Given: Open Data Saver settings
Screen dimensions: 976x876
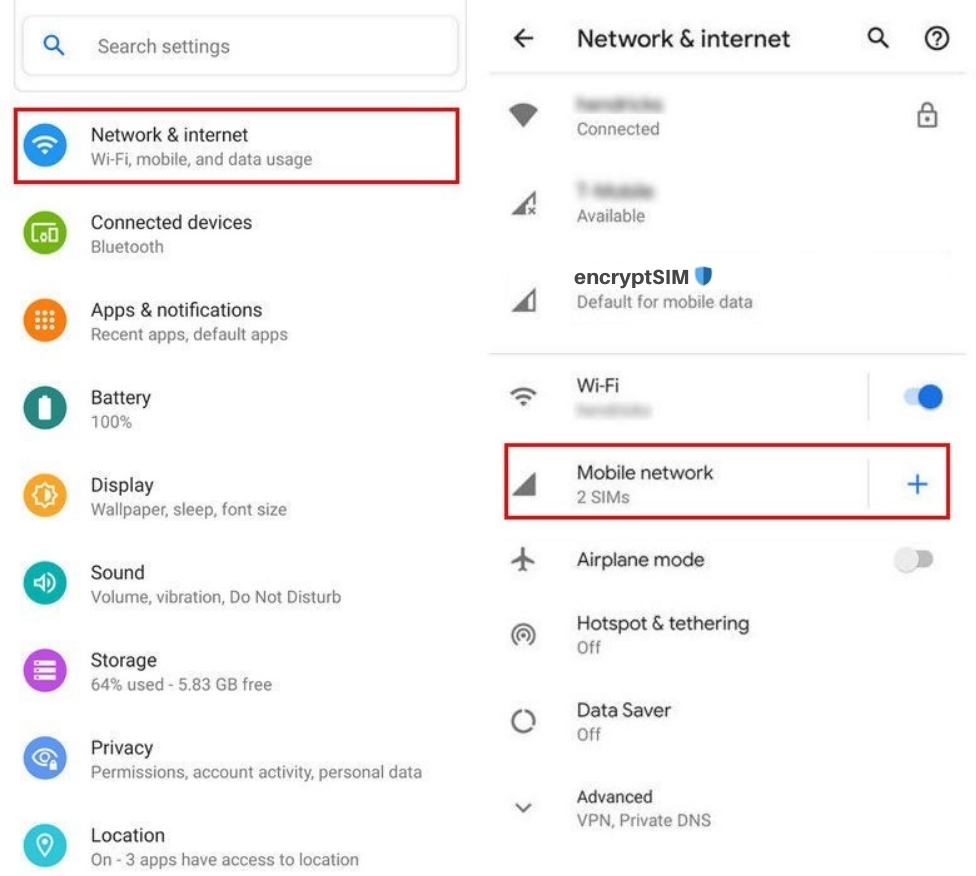Looking at the screenshot, I should (x=623, y=721).
